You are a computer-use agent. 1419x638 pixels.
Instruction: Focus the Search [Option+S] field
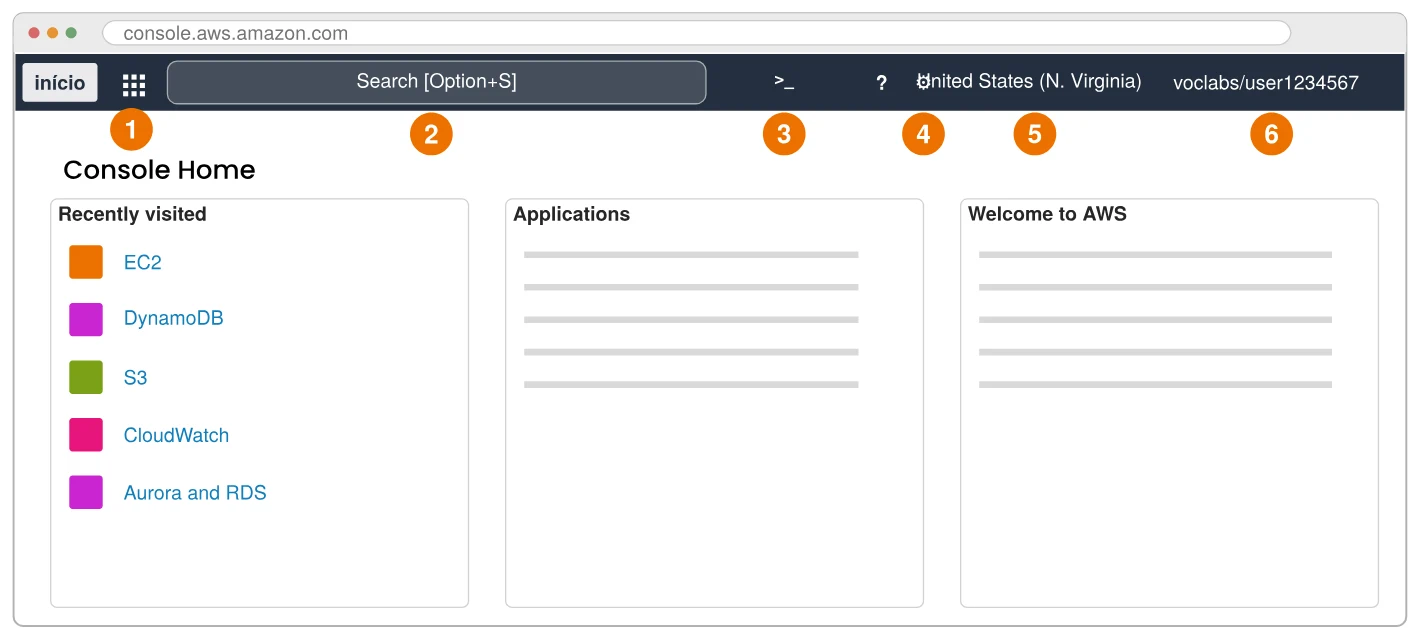[436, 82]
